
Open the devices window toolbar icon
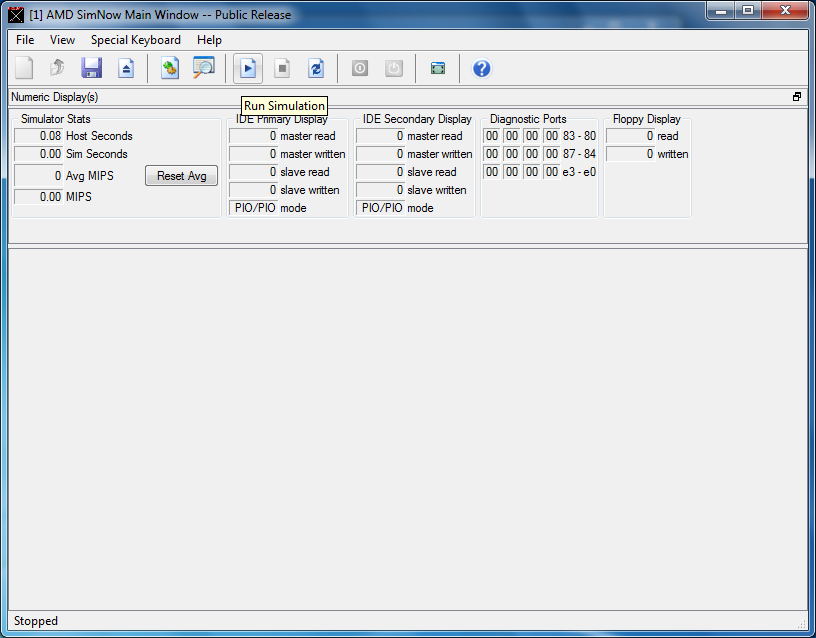coord(170,68)
